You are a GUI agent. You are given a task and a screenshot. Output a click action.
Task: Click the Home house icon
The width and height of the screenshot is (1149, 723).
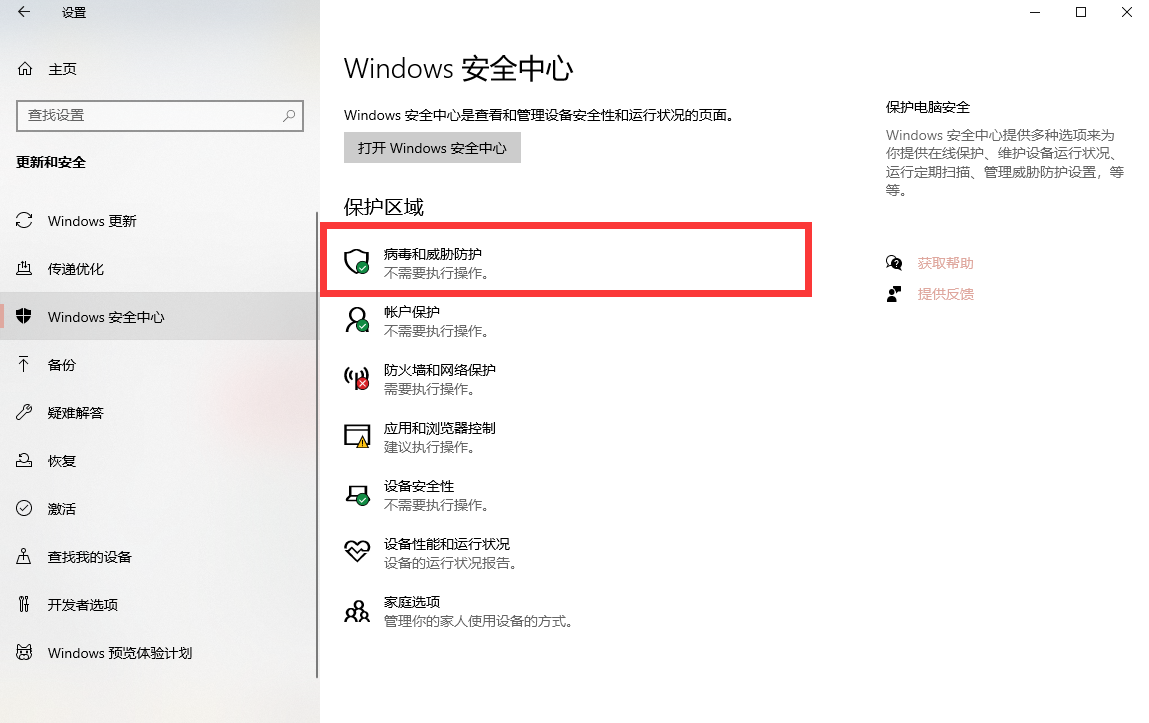pyautogui.click(x=25, y=69)
